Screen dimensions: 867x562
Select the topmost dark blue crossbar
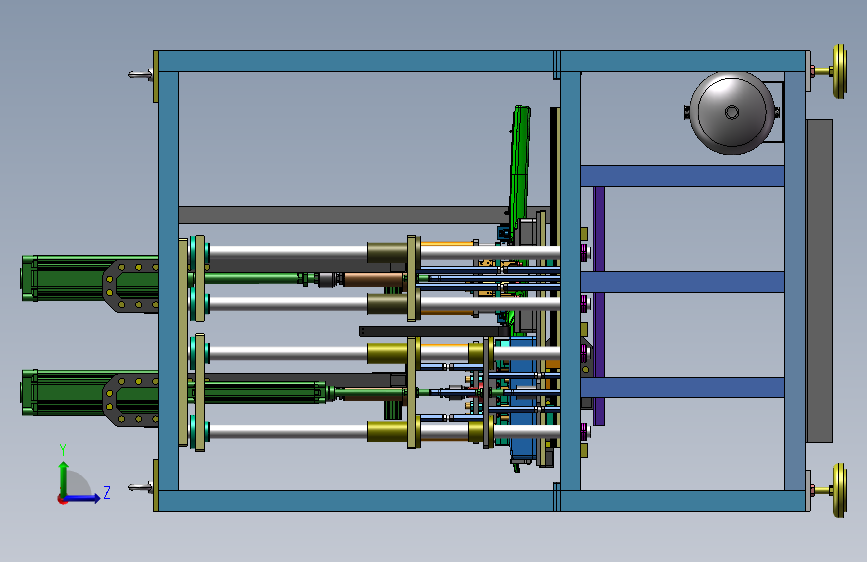pos(682,176)
